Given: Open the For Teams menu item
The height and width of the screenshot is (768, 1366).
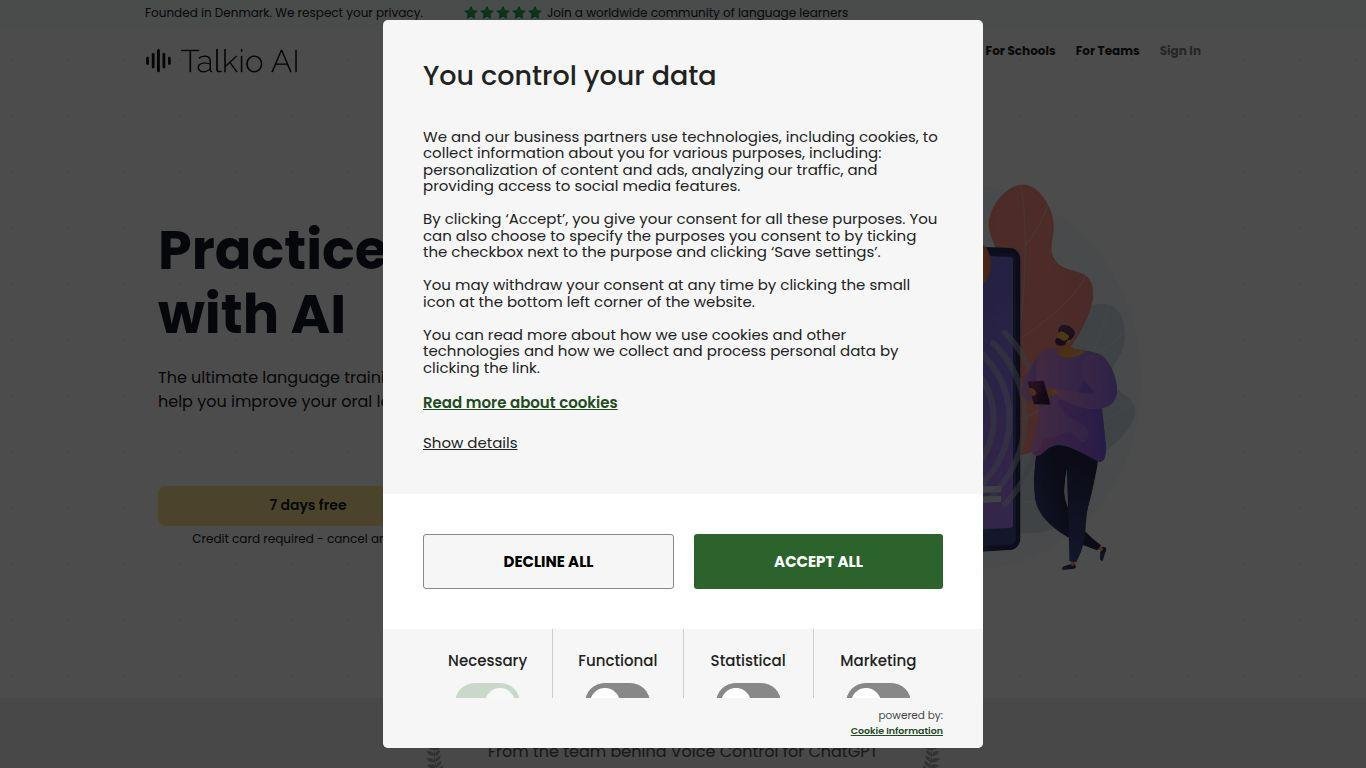Looking at the screenshot, I should coord(1107,51).
